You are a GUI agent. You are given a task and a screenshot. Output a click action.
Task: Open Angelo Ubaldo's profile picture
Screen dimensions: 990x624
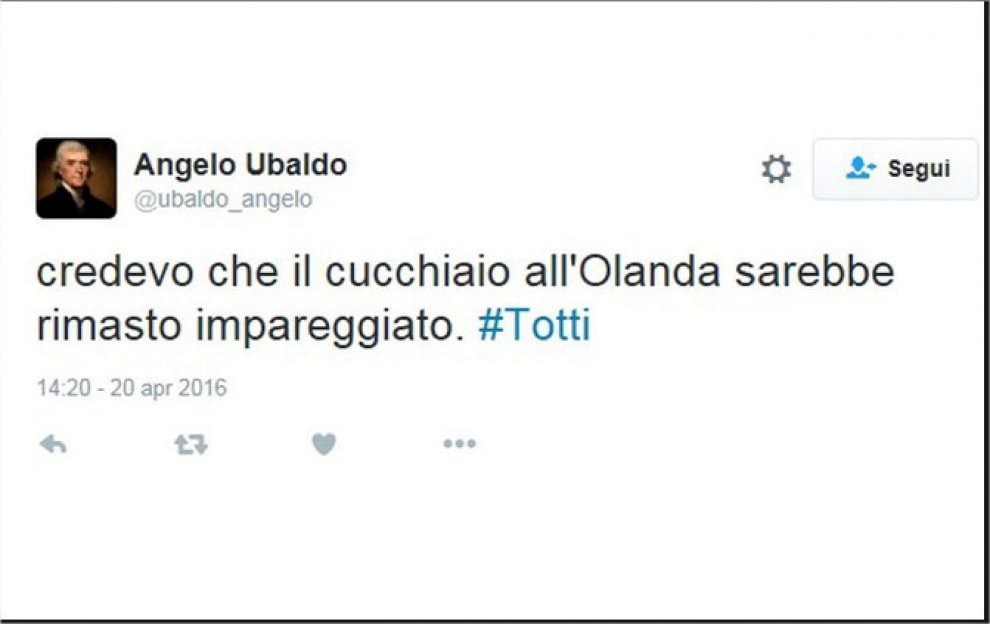pos(76,178)
